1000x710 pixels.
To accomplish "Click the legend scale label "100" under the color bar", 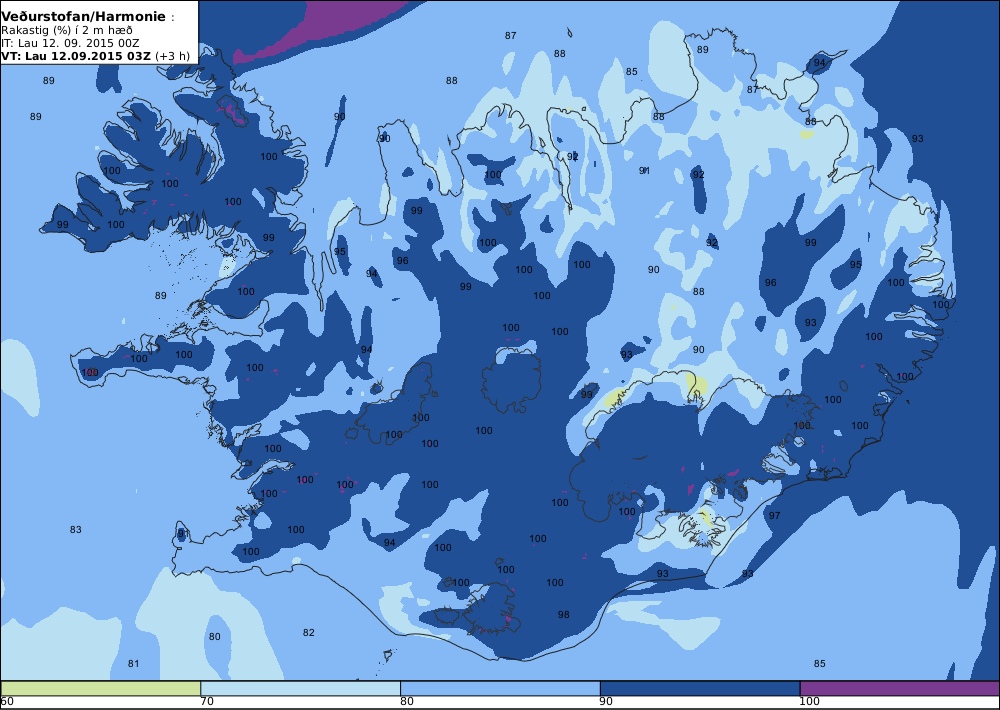I will point(809,702).
